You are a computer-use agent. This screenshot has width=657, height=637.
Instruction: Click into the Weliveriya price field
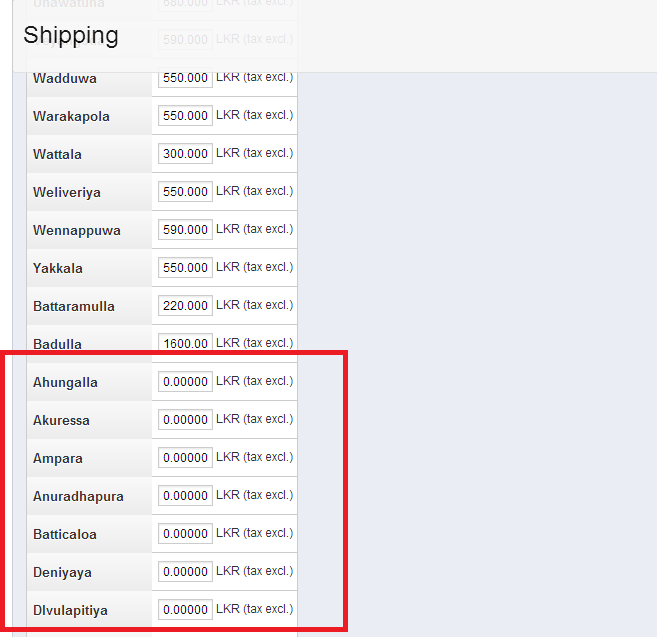(x=185, y=192)
